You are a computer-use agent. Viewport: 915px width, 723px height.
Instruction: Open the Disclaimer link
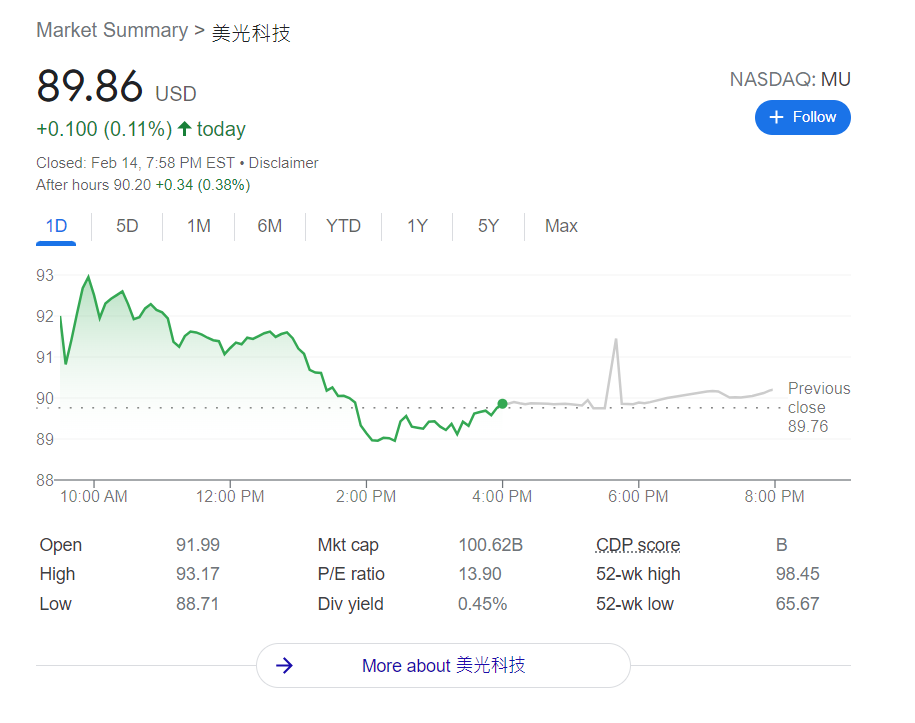click(x=283, y=163)
